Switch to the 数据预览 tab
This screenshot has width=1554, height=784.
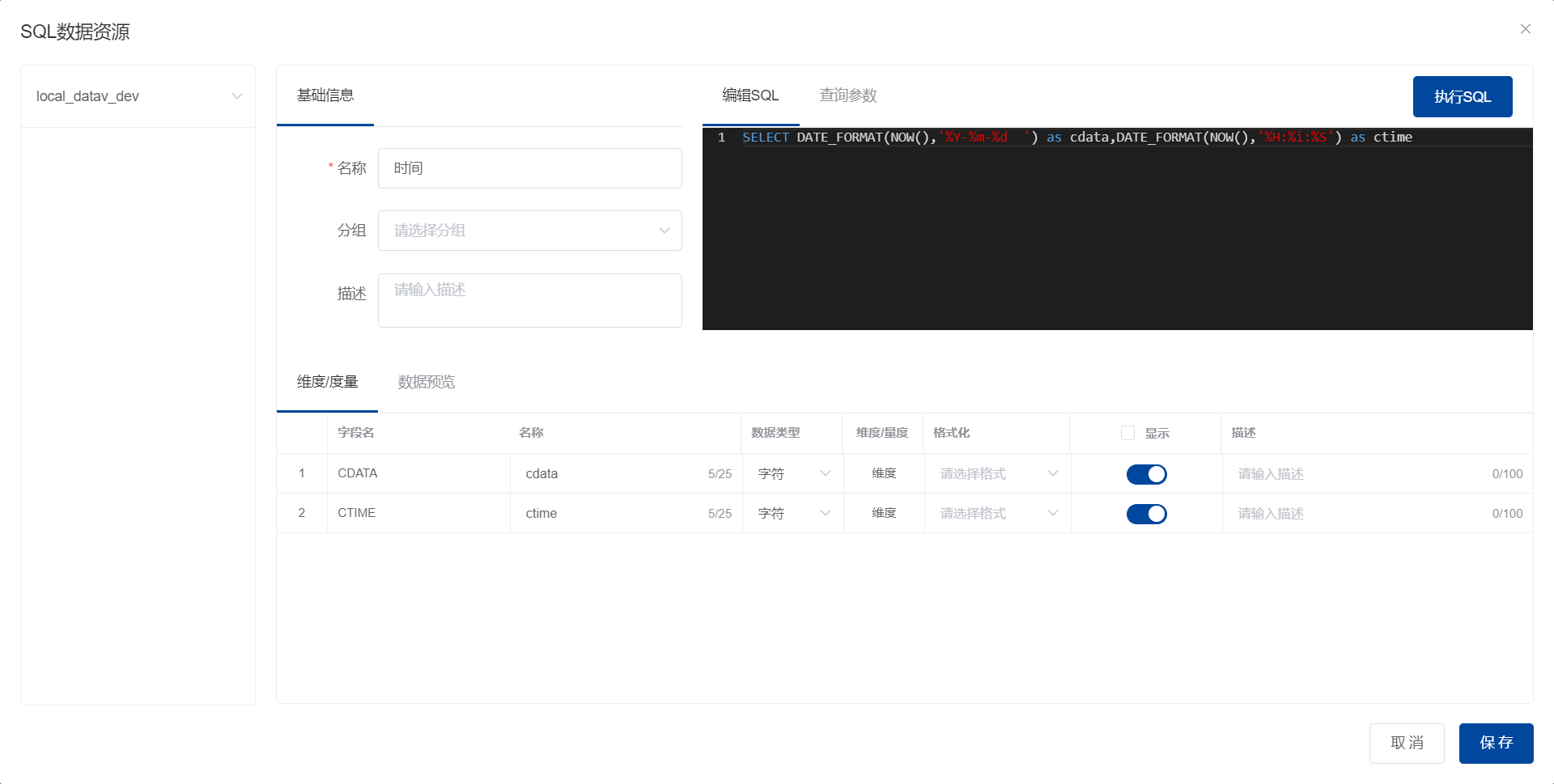427,382
